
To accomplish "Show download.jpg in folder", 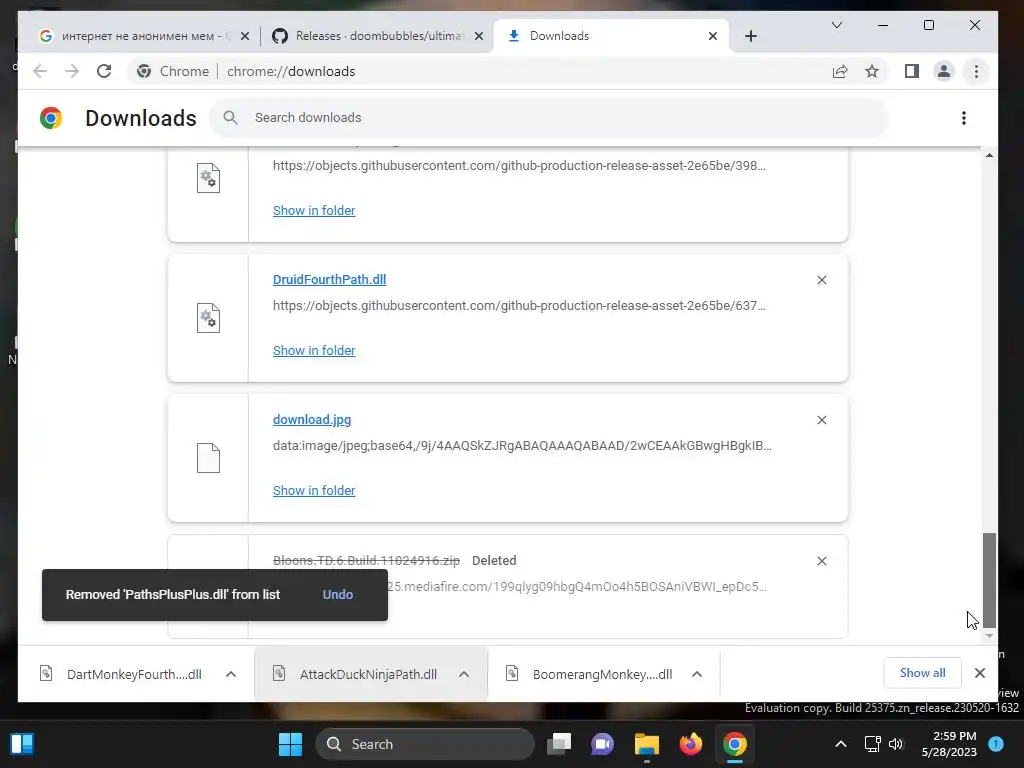I will (314, 490).
